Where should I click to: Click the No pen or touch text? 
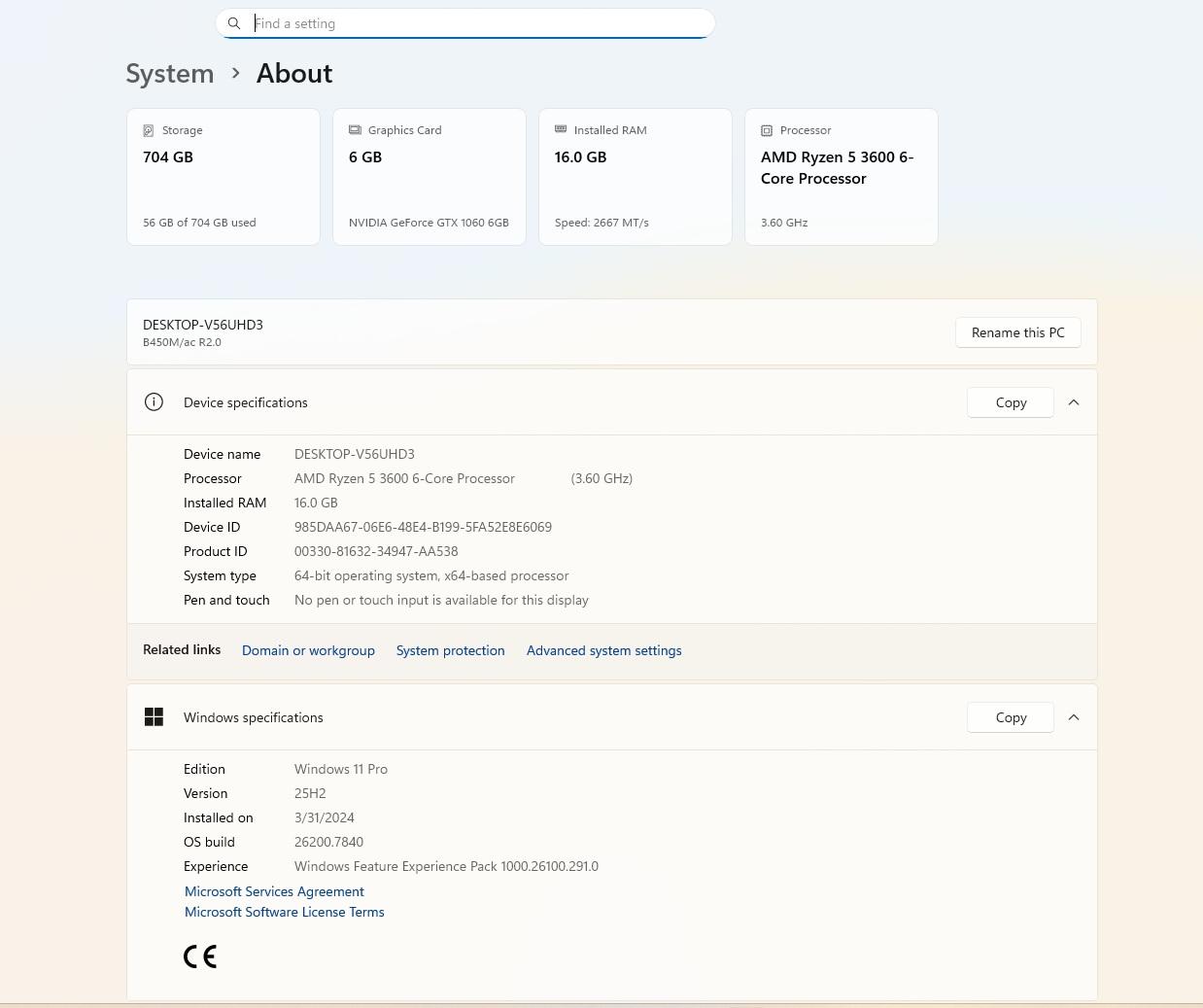point(441,600)
